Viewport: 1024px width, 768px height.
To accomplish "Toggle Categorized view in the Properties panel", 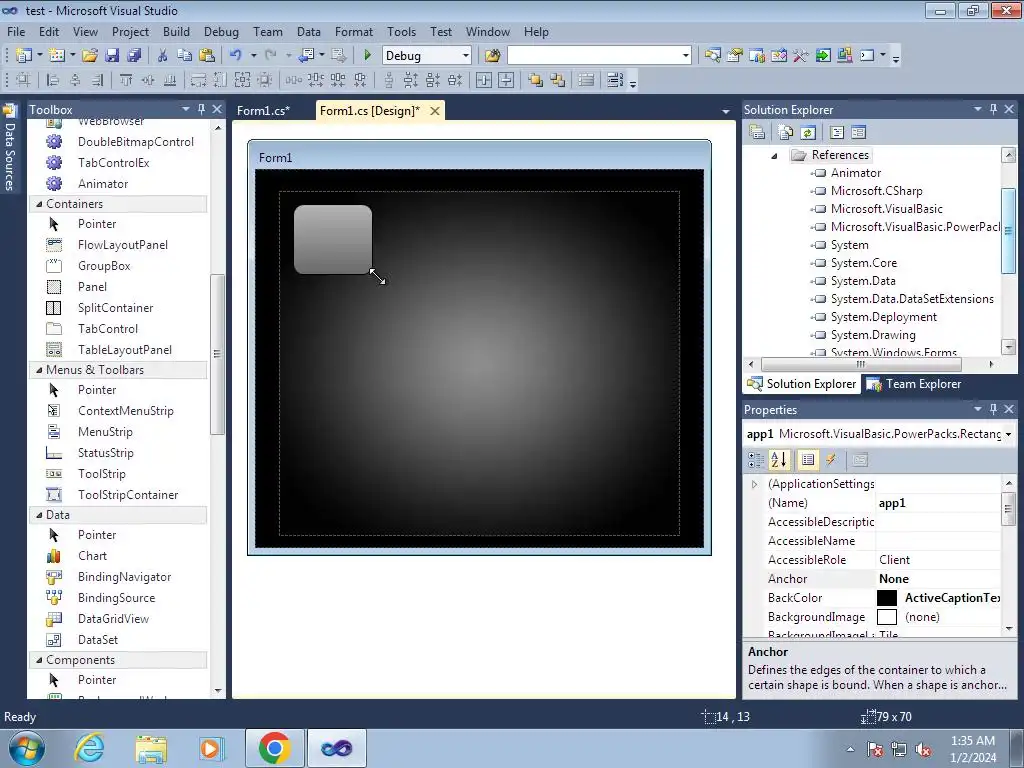I will pyautogui.click(x=756, y=460).
